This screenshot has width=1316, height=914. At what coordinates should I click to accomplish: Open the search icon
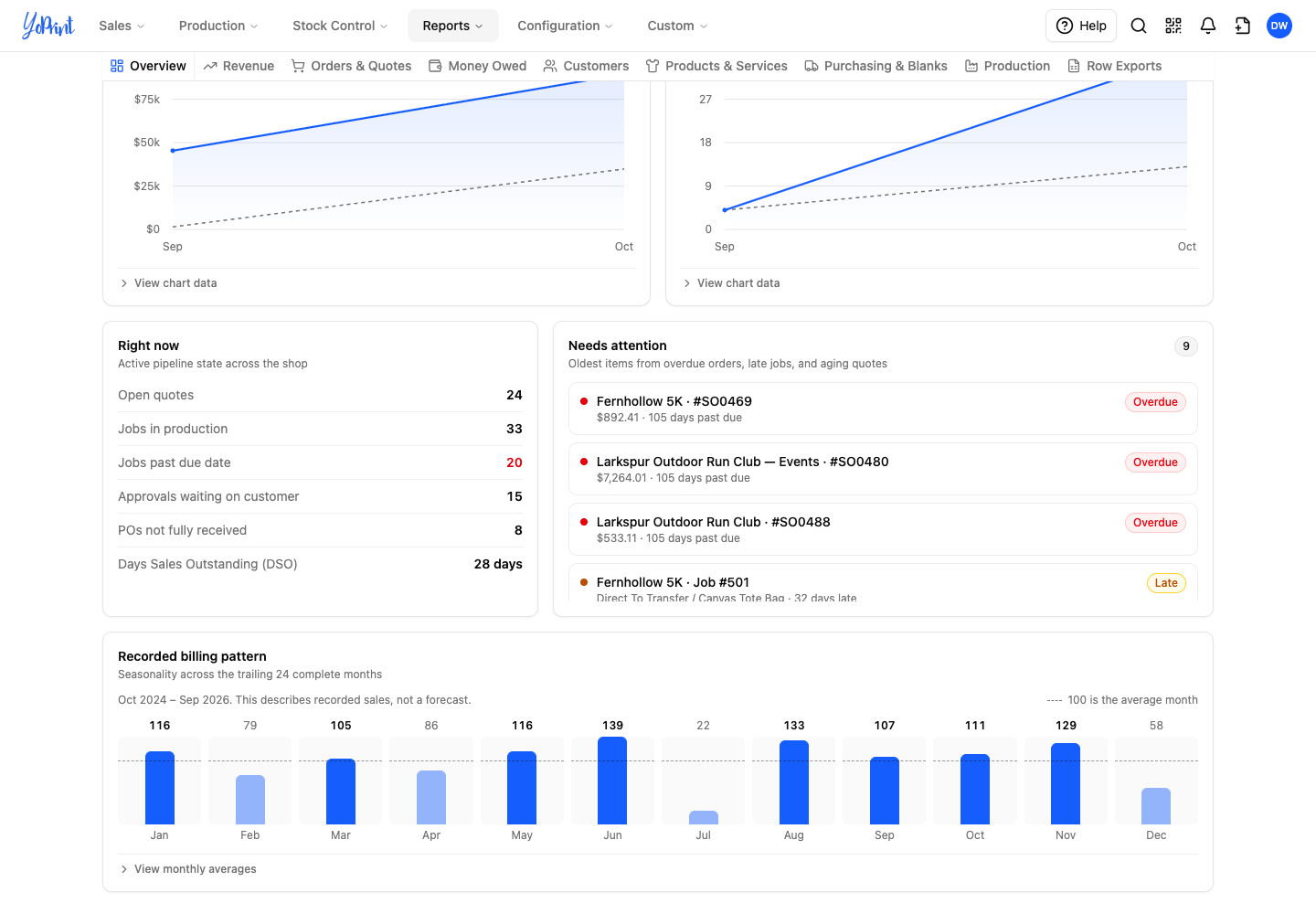point(1139,26)
